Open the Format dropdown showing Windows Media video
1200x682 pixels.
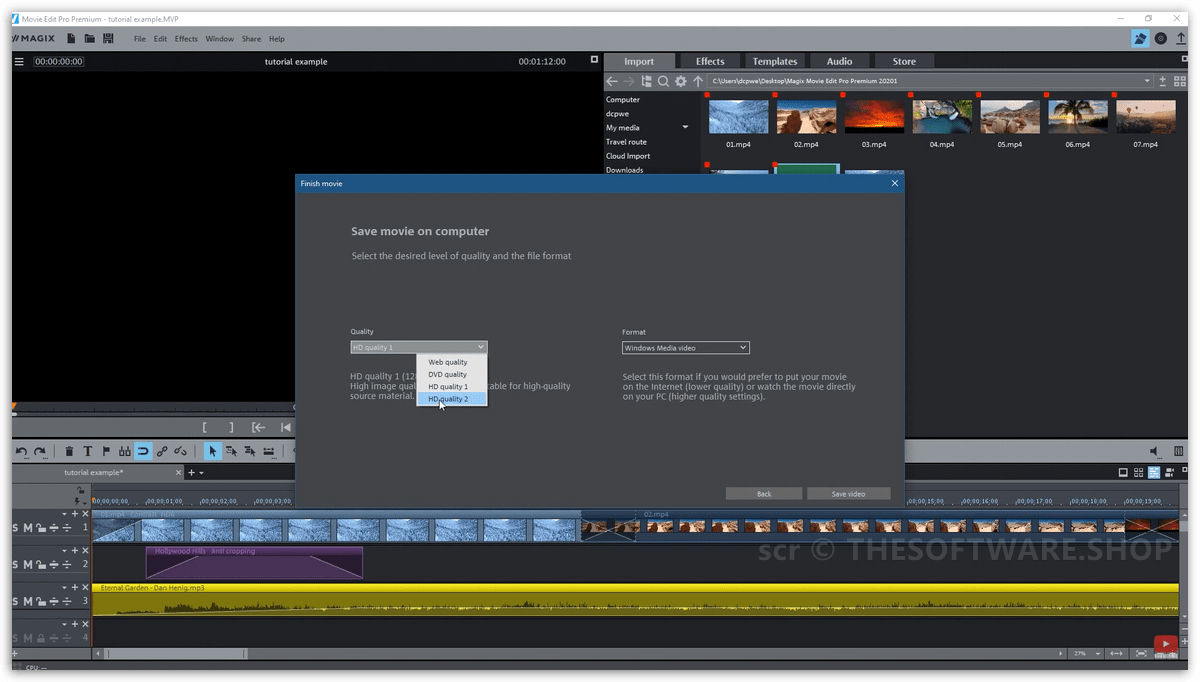[x=685, y=347]
